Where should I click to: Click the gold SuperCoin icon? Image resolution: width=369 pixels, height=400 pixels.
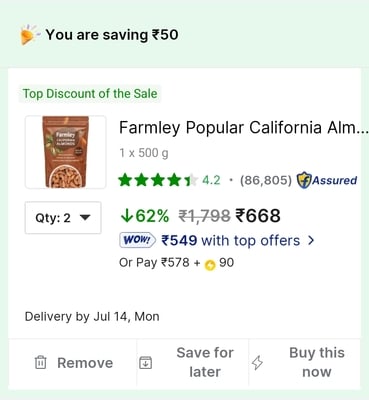point(210,265)
